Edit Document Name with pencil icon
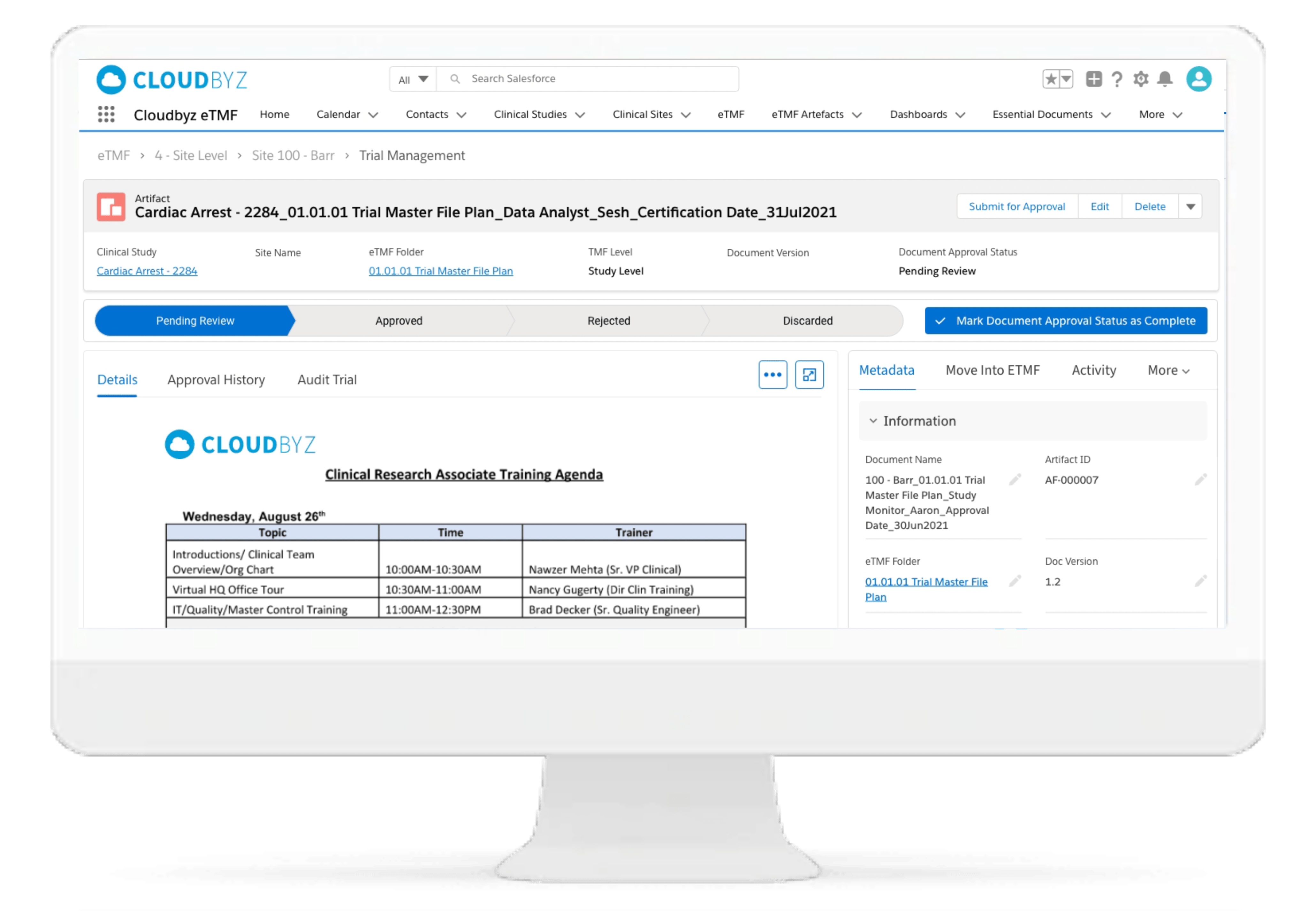This screenshot has width=1316, height=911. click(1015, 479)
